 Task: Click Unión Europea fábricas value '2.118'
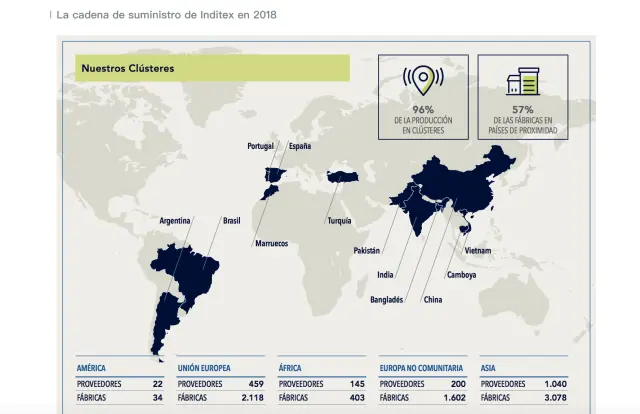[253, 398]
